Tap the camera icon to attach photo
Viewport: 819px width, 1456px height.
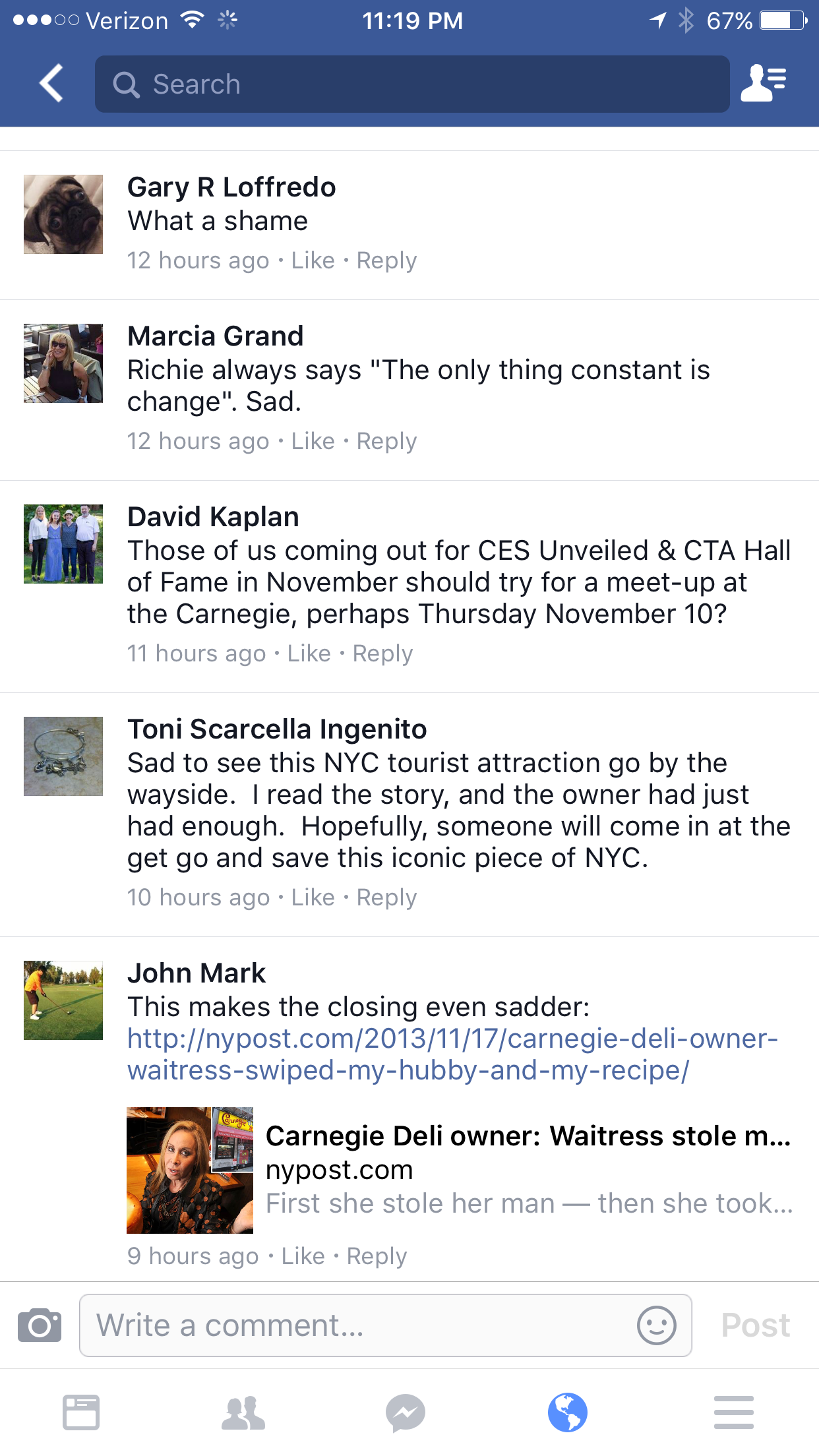[x=40, y=1325]
